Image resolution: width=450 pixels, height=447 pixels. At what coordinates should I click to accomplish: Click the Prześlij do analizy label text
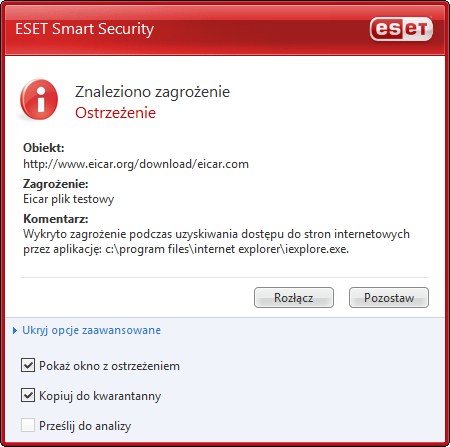[85, 426]
